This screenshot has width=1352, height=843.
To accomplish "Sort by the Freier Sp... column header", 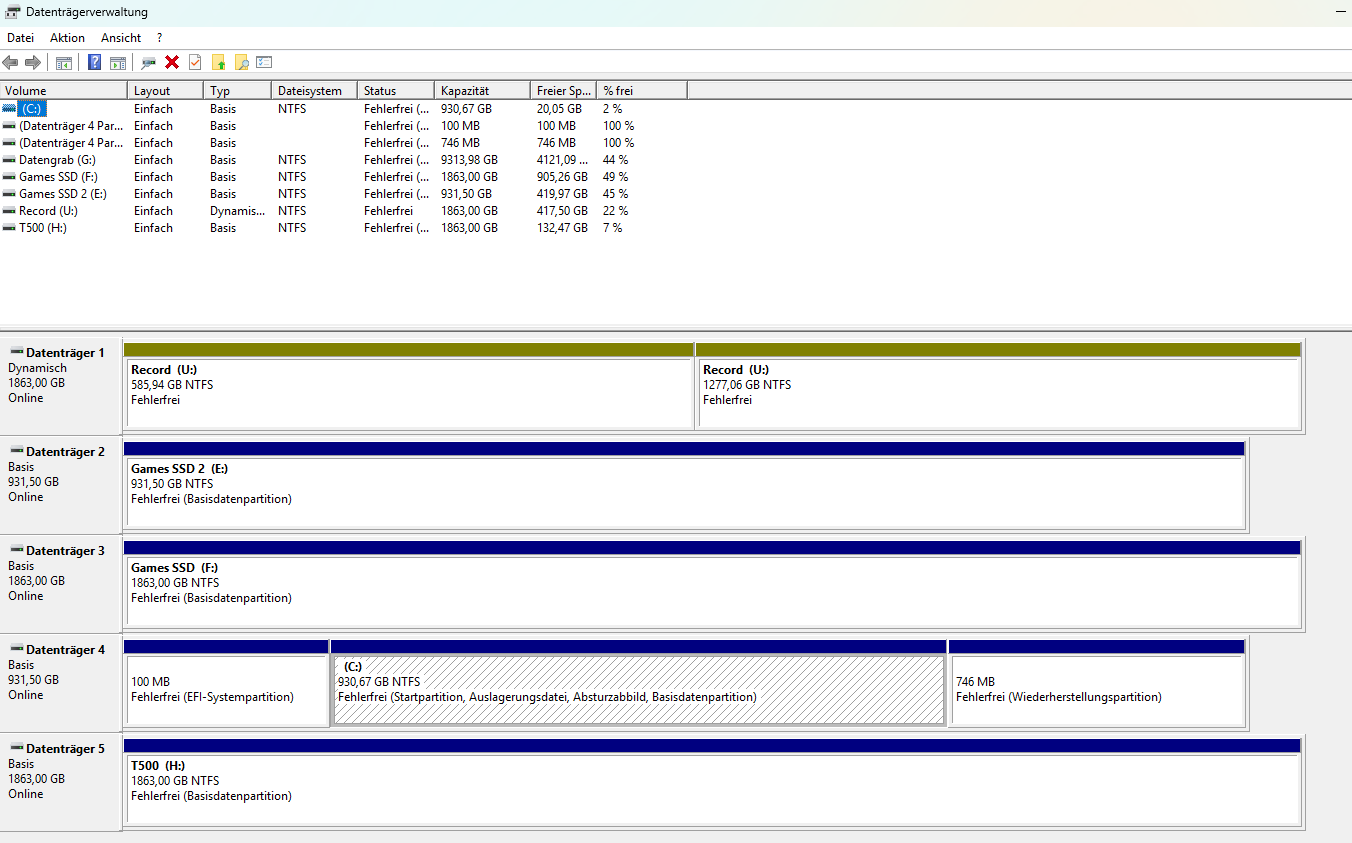I will (563, 91).
